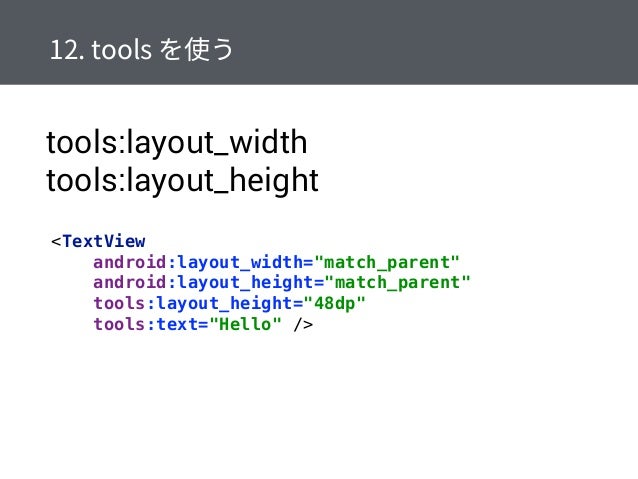Click the slide title "12. tools を使う"
The image size is (638, 479).
[x=141, y=49]
